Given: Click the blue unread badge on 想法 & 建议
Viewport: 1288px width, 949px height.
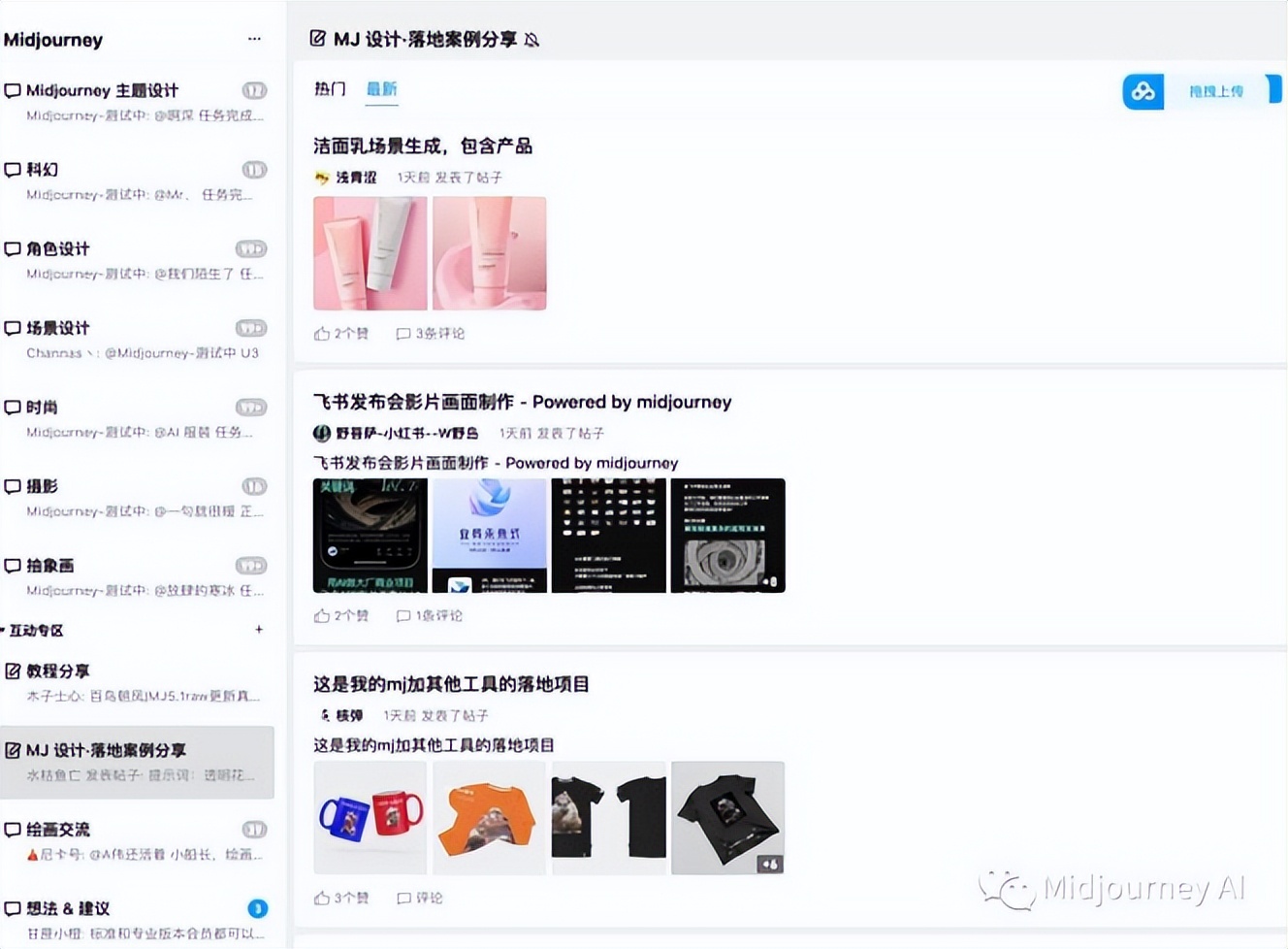Looking at the screenshot, I should [257, 908].
